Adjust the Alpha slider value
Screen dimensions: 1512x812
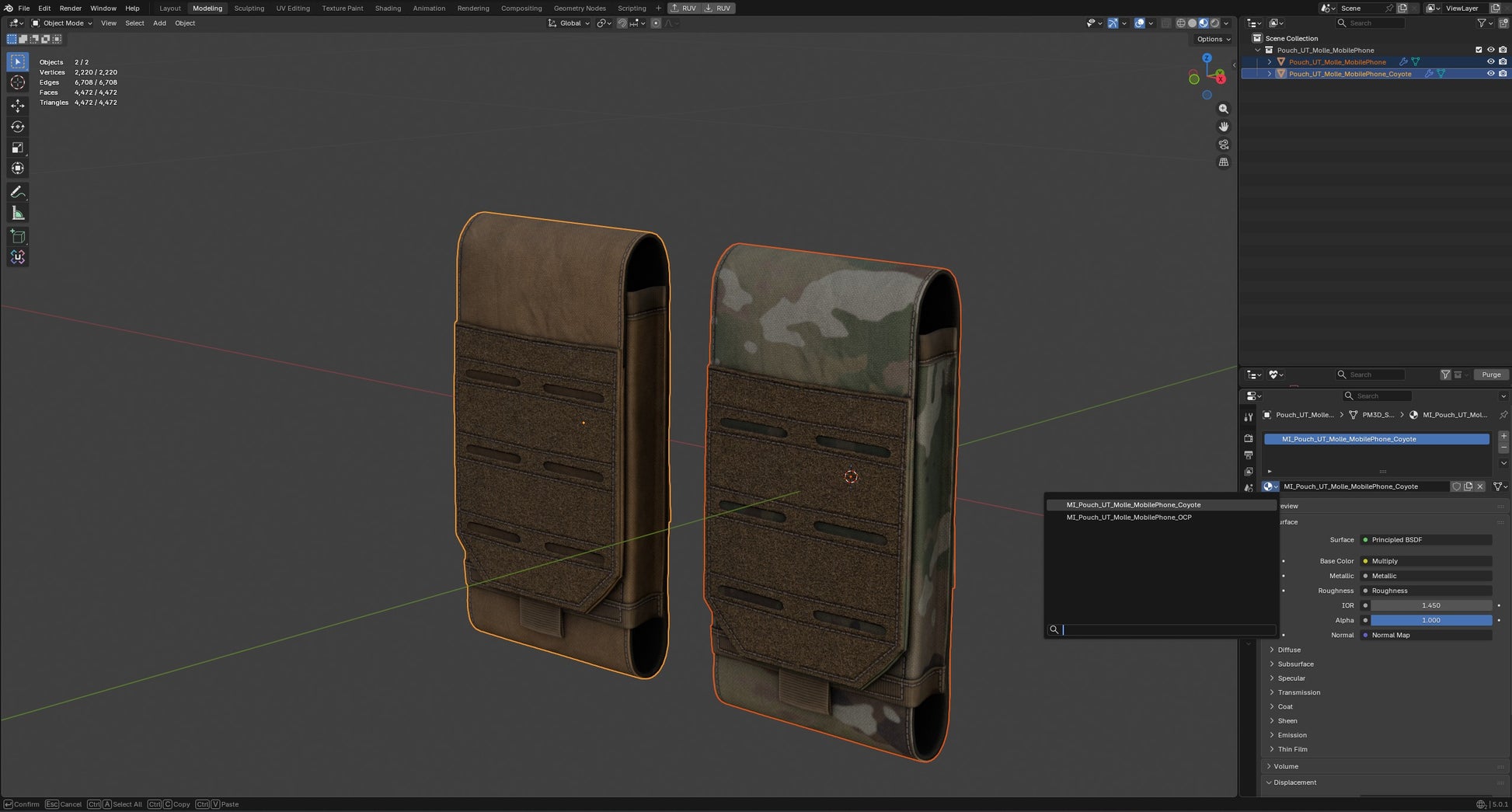[1430, 620]
